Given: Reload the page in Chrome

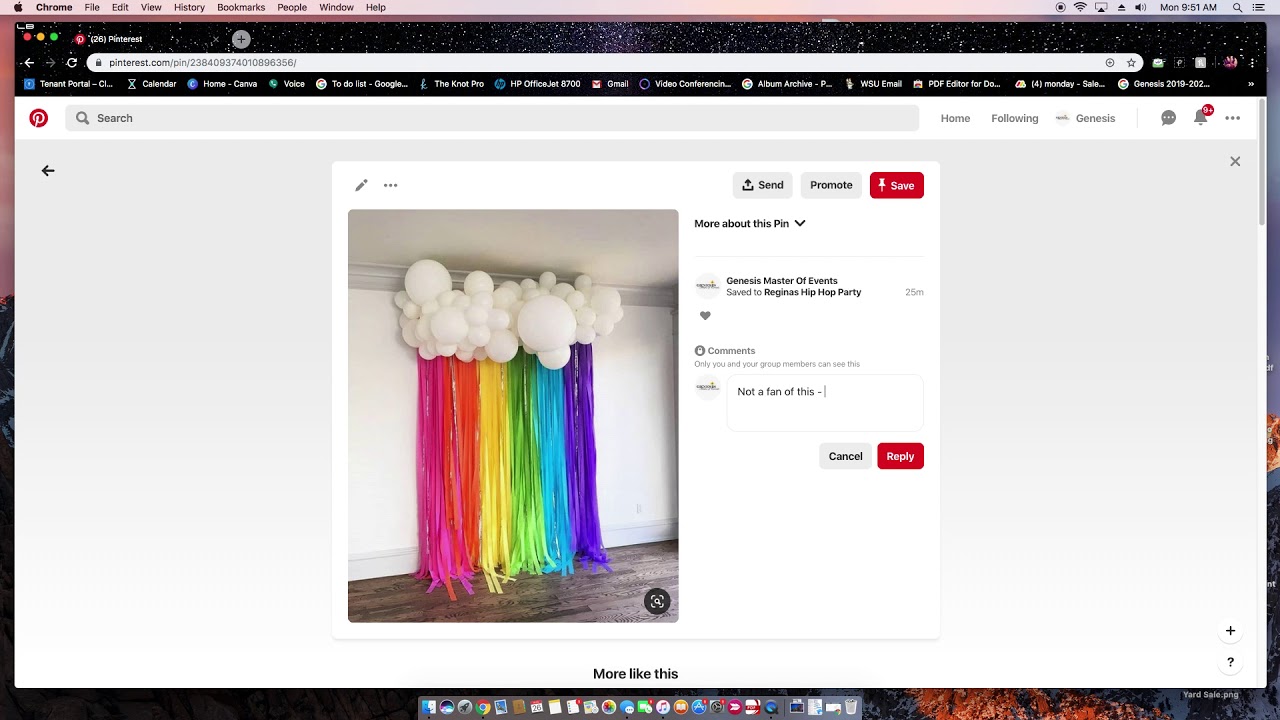Looking at the screenshot, I should pos(72,62).
